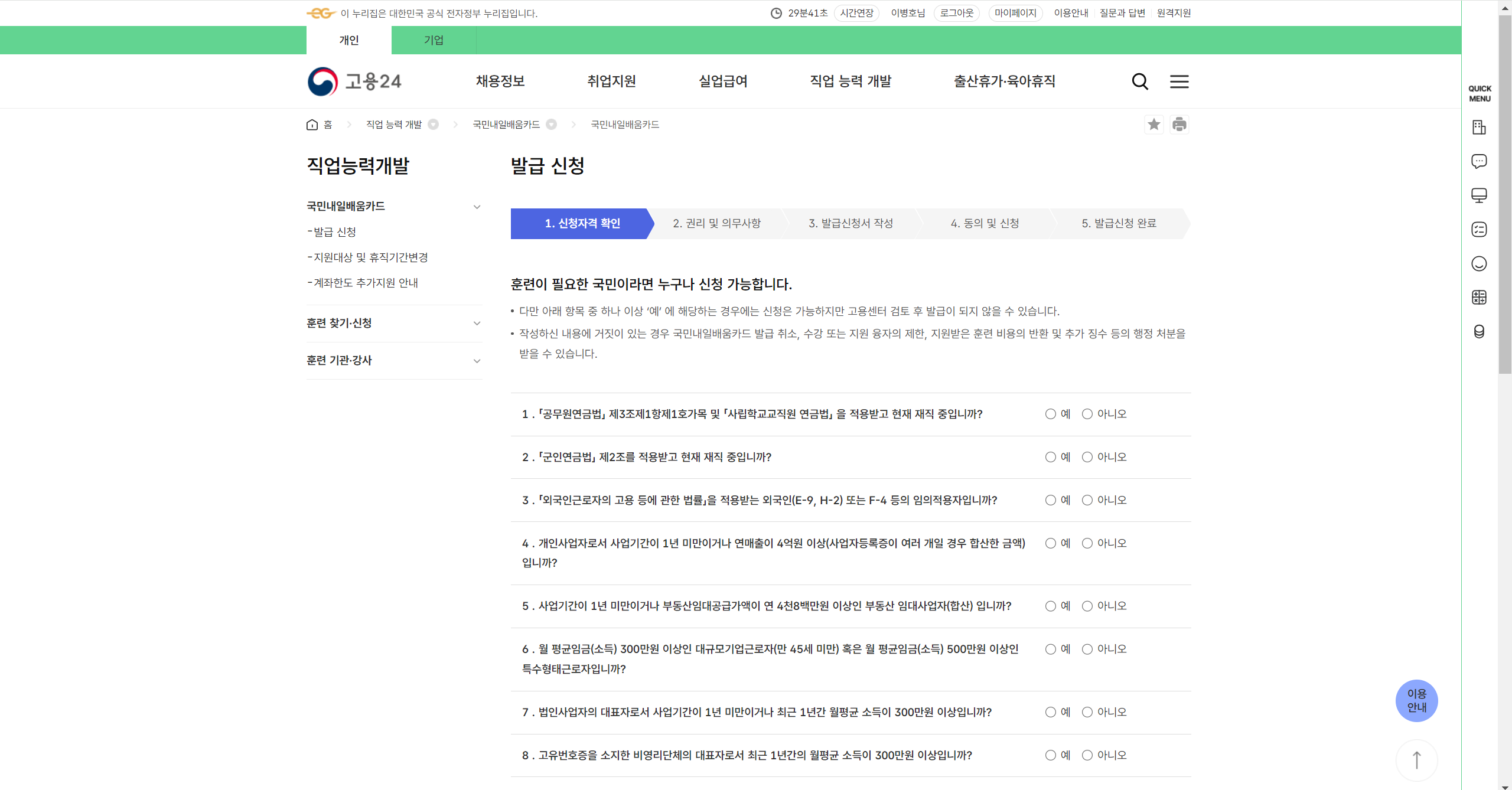Click the 고용24 logo
Screen dimensions: 1512x790
pos(354,81)
